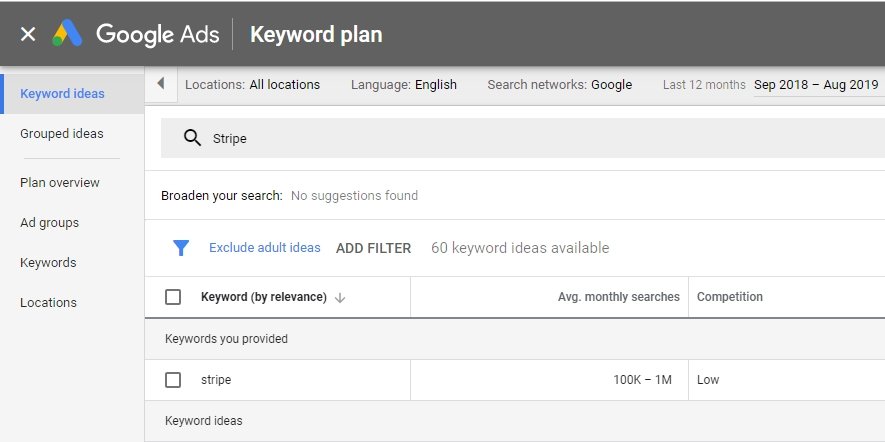This screenshot has width=885, height=442.
Task: Click the Last 12 months label
Action: pos(704,85)
